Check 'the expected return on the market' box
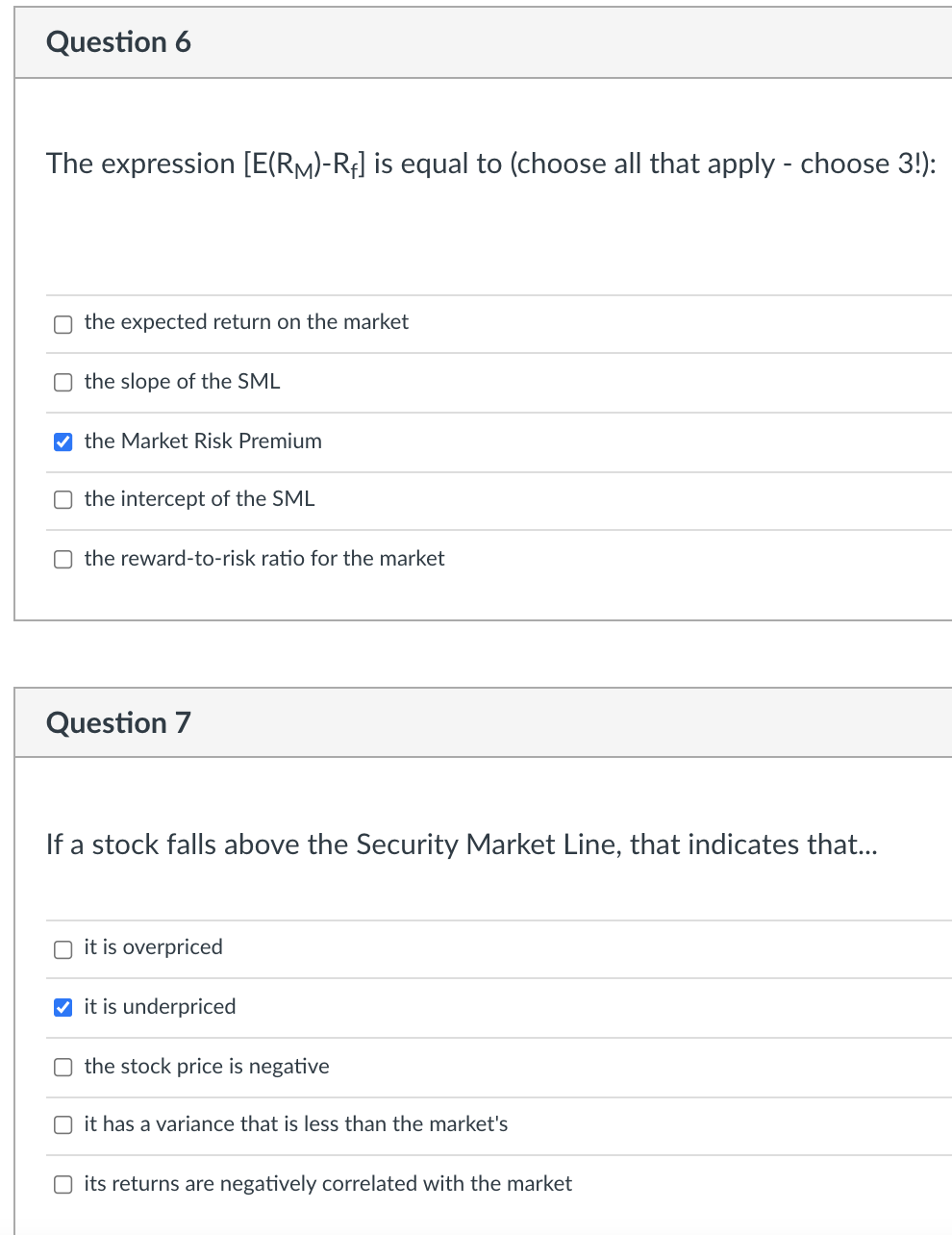 pos(63,324)
